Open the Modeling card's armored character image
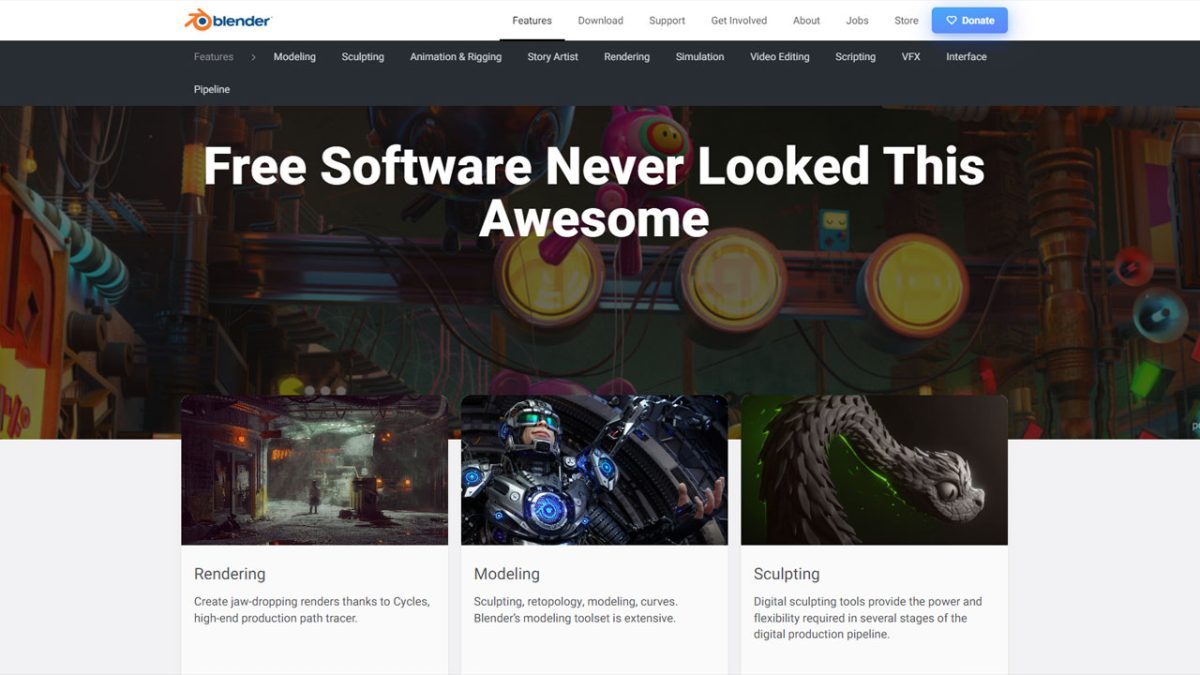 click(594, 469)
